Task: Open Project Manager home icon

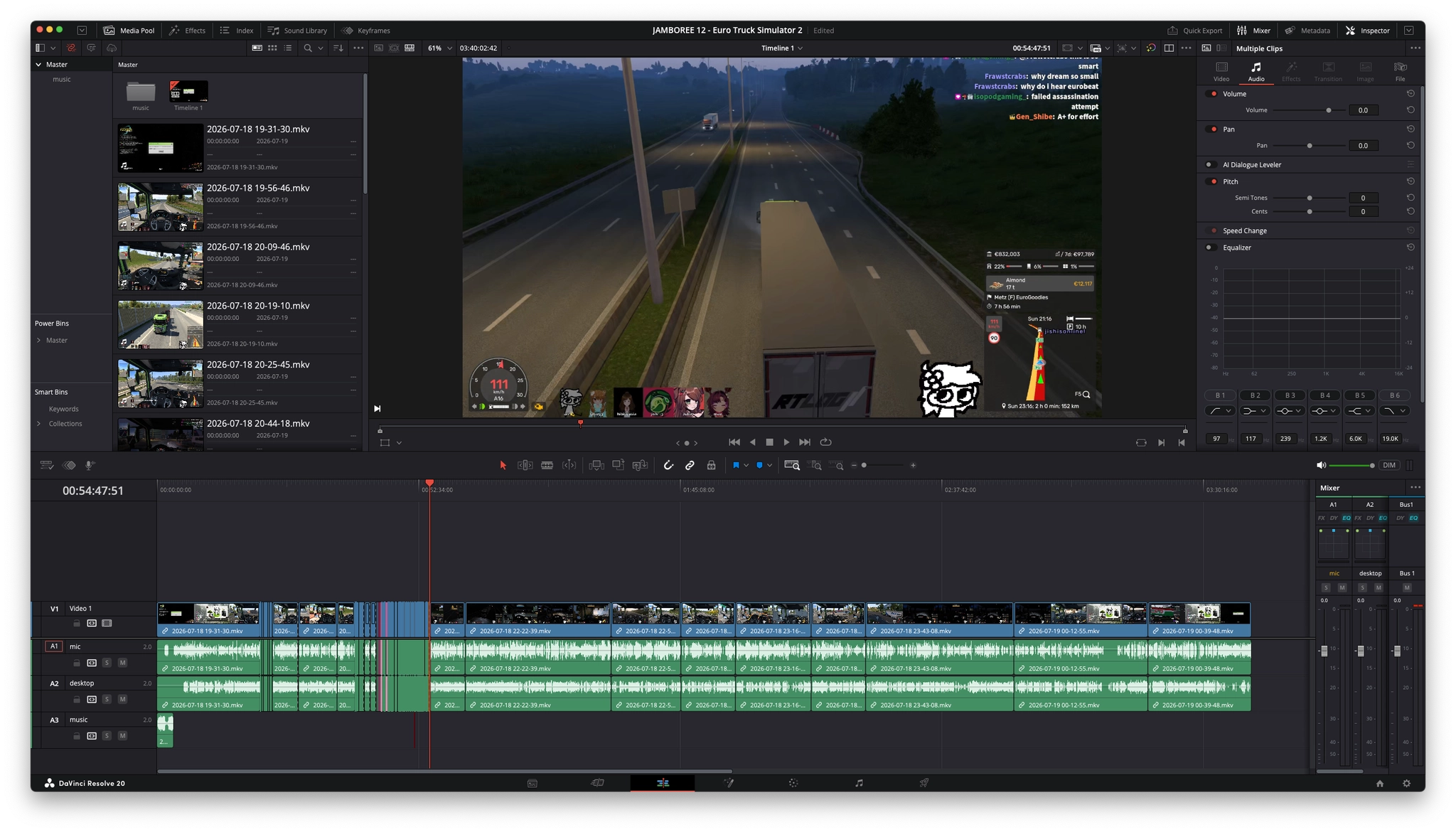Action: (x=1379, y=783)
